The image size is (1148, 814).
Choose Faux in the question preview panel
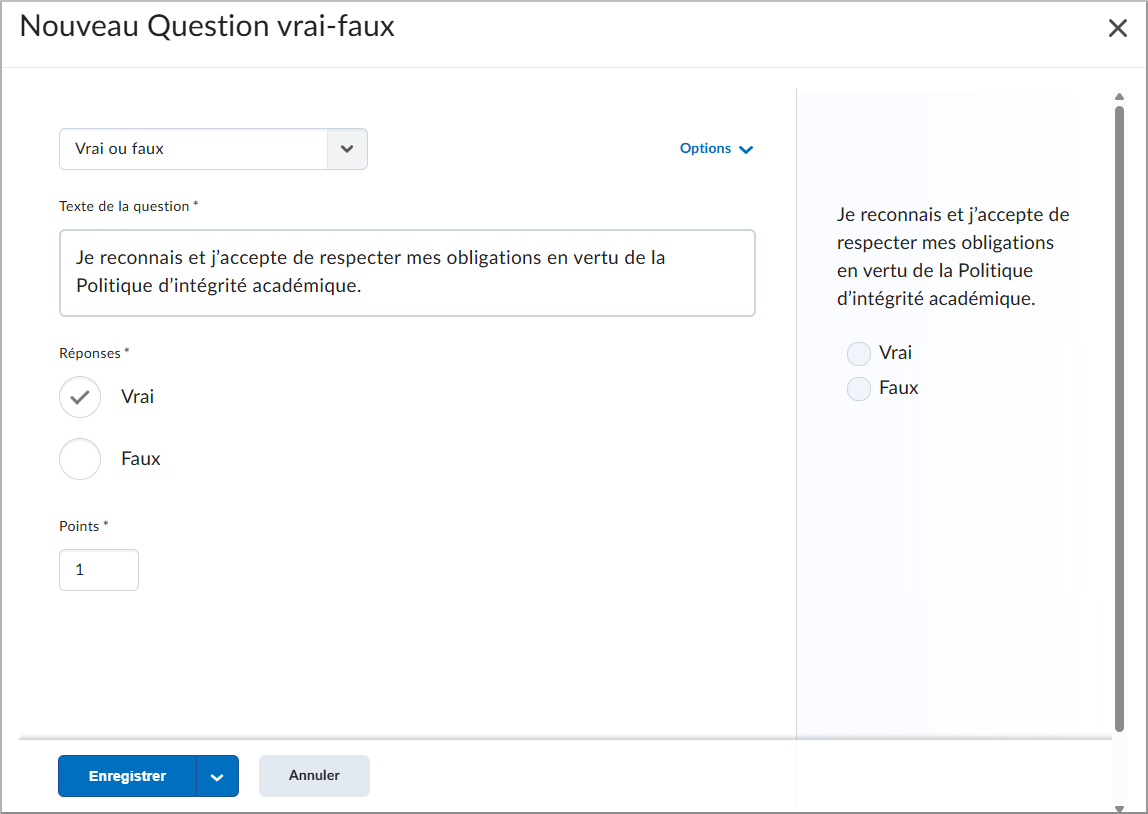coord(858,388)
